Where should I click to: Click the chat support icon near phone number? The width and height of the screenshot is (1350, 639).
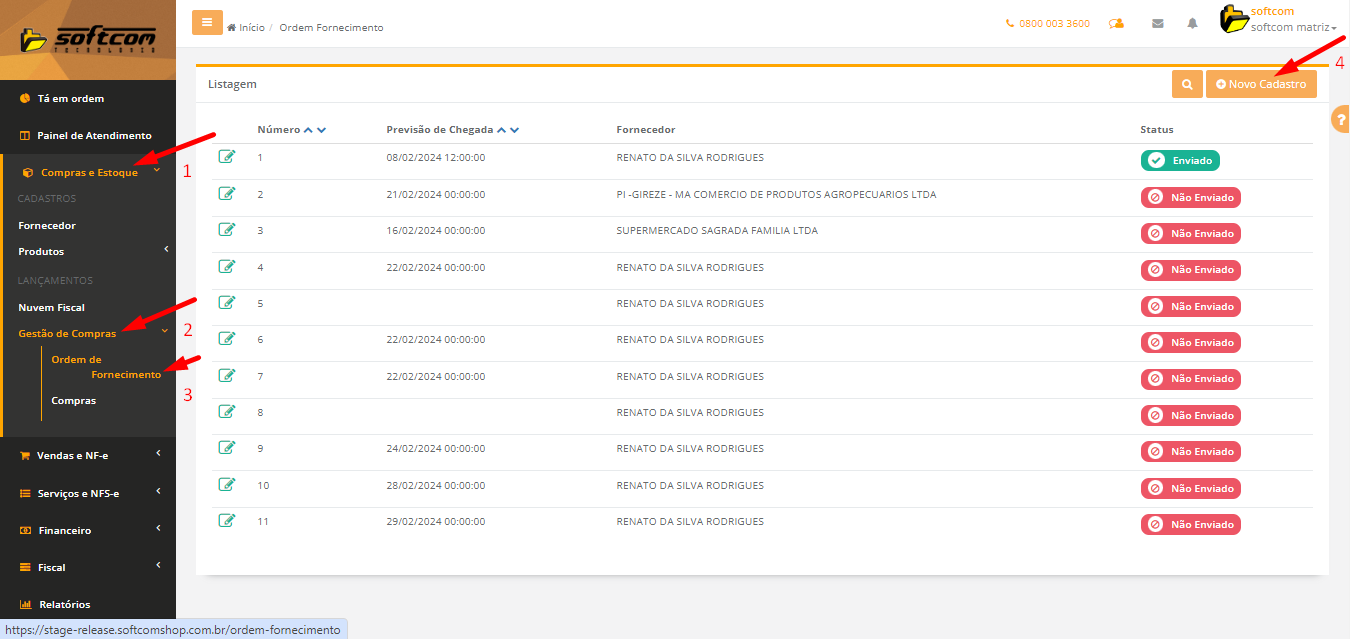click(x=1116, y=24)
